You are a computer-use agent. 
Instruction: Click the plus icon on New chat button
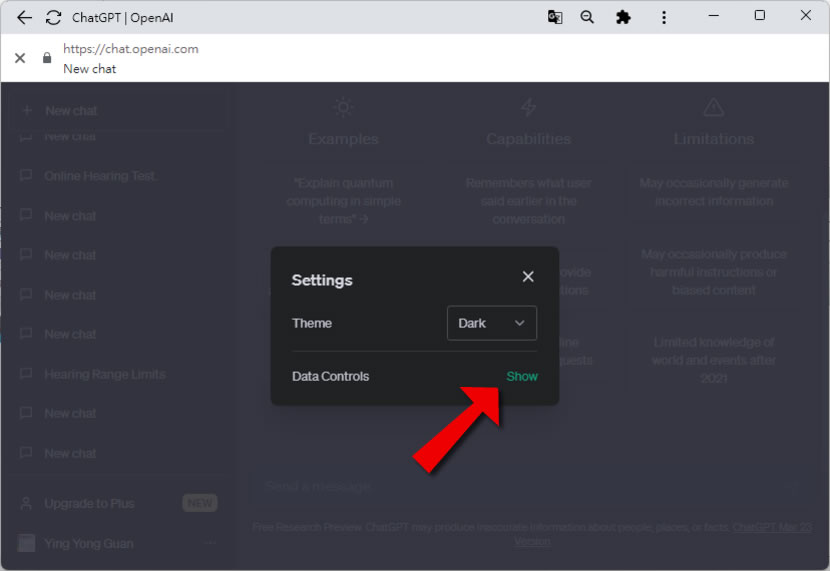(27, 111)
